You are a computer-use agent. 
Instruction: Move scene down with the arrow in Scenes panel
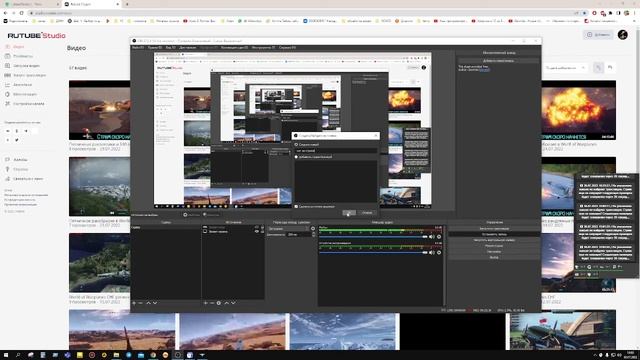pos(155,303)
